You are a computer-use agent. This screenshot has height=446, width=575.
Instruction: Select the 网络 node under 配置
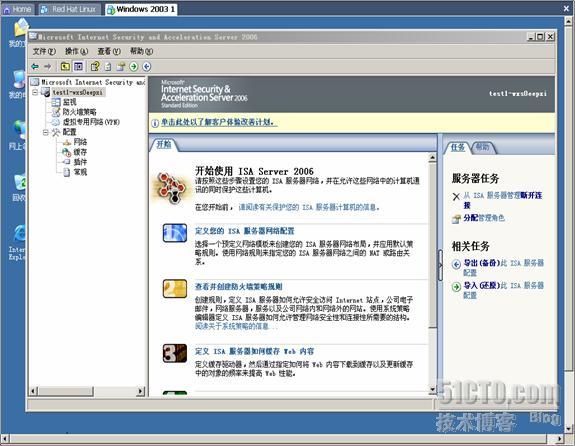[80, 142]
